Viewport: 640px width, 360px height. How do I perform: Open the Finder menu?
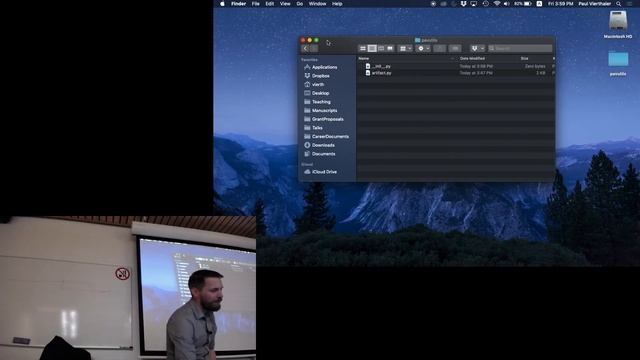tap(238, 4)
